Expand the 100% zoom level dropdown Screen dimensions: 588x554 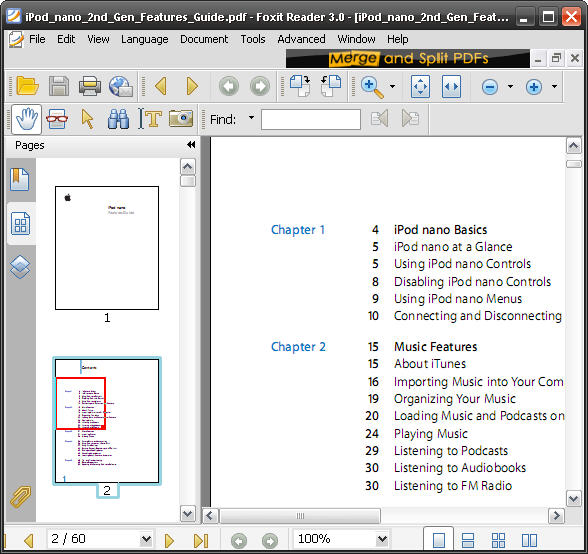coord(382,539)
